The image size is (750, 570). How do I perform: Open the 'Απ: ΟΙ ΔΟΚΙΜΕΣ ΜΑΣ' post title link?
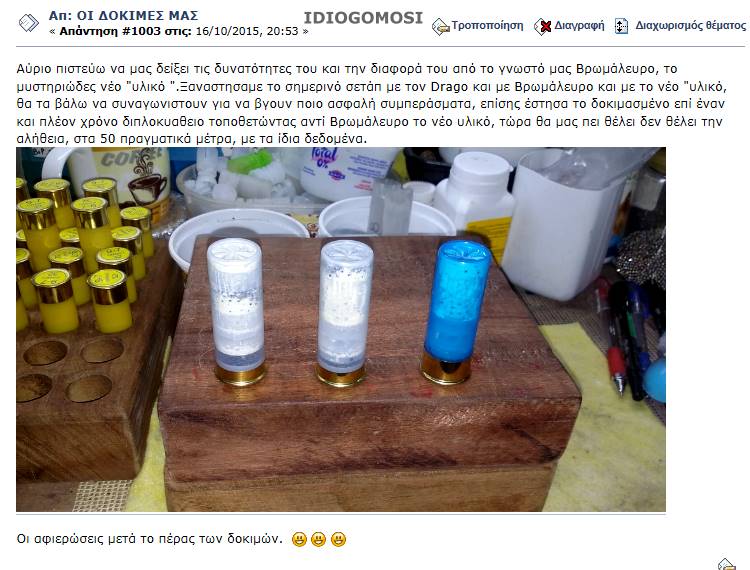coord(123,15)
